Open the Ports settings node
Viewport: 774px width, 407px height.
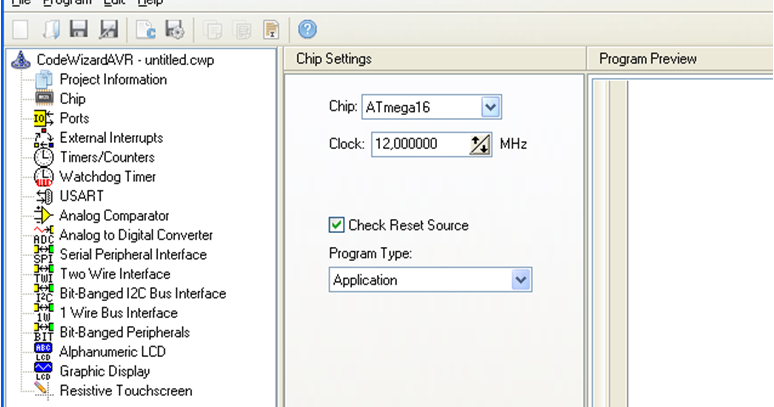tap(75, 118)
